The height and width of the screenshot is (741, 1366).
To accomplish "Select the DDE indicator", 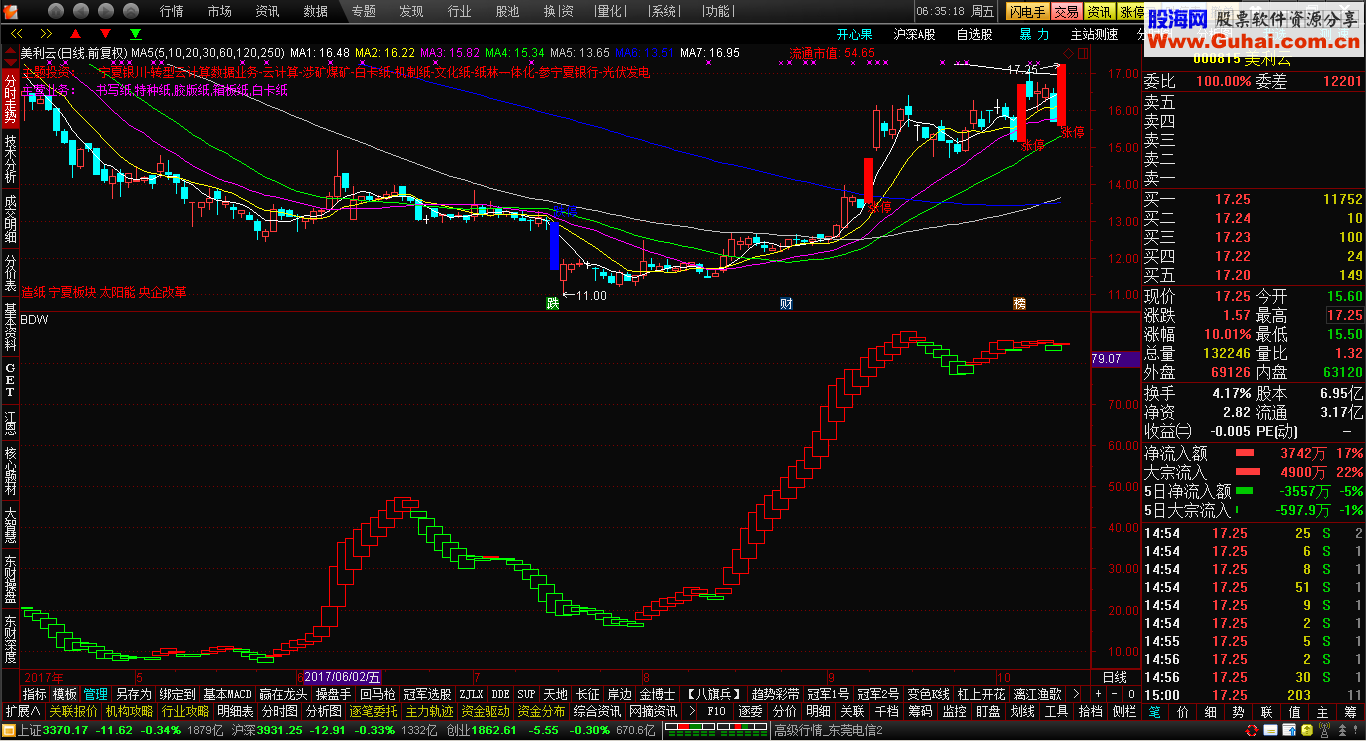I will click(500, 694).
